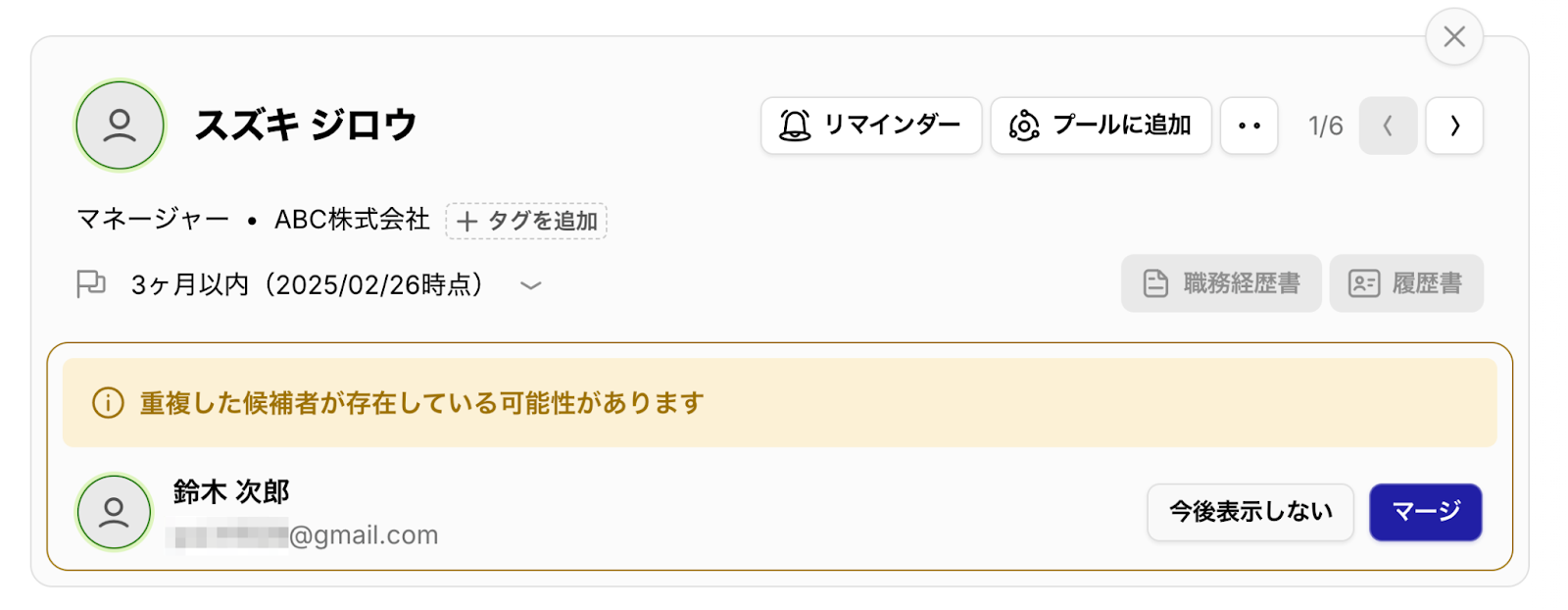Click the info icon in duplicate warning
This screenshot has height=610, width=1568.
pos(108,403)
